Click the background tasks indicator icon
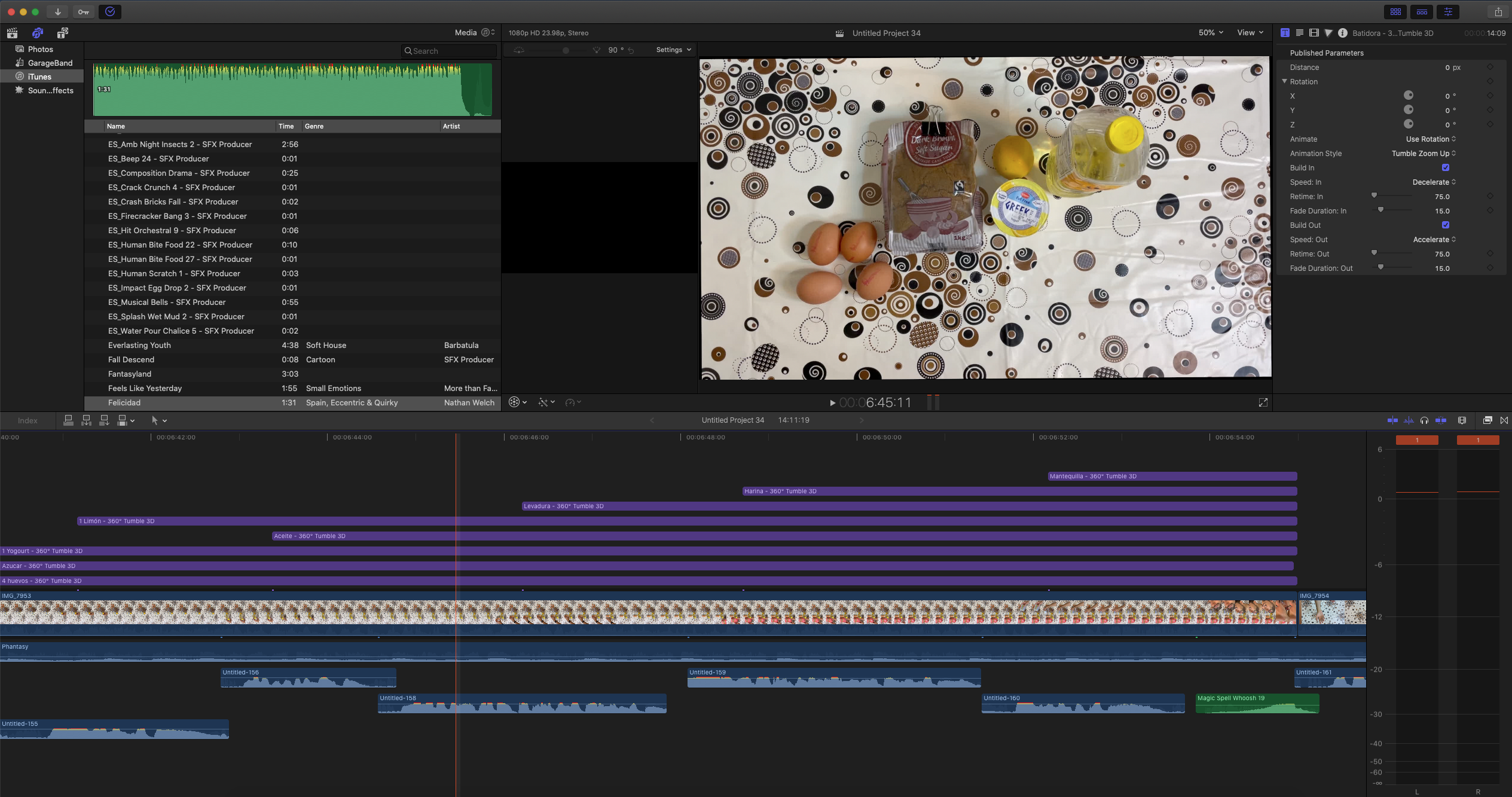 pos(110,11)
